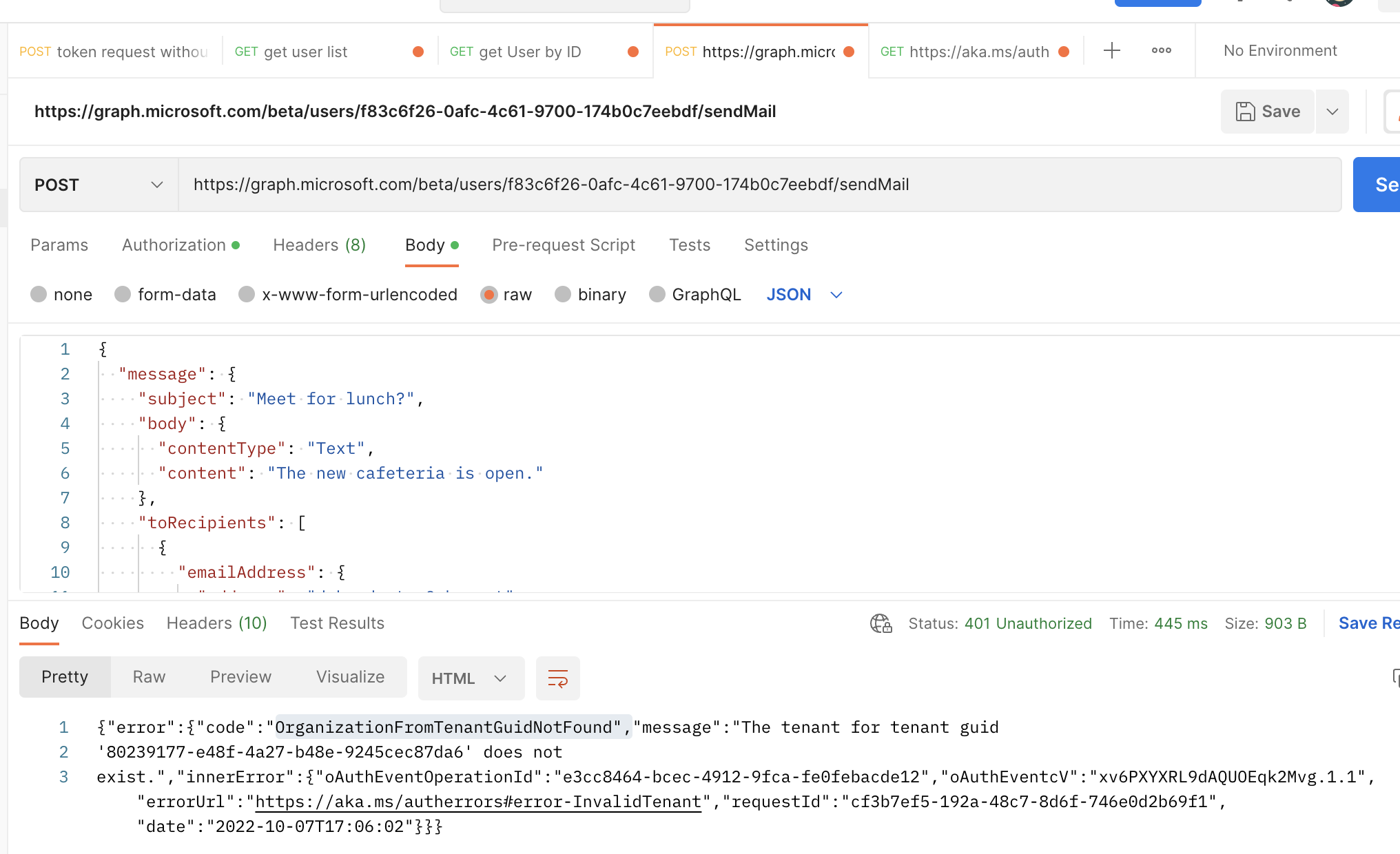Open the No Environment selector

[1279, 50]
